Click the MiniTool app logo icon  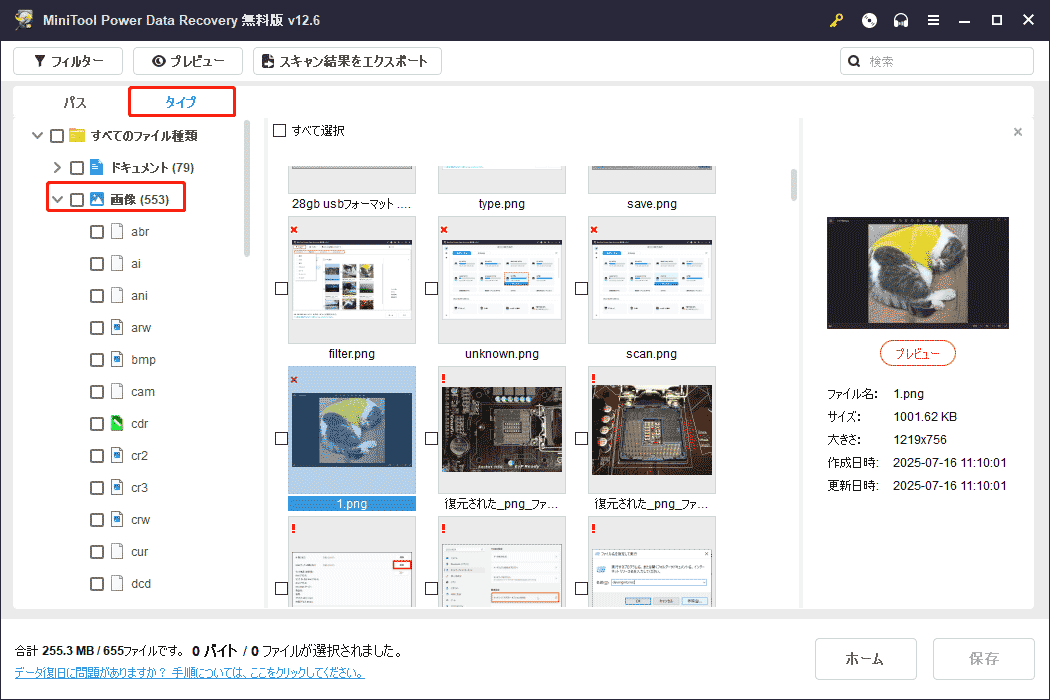(24, 19)
